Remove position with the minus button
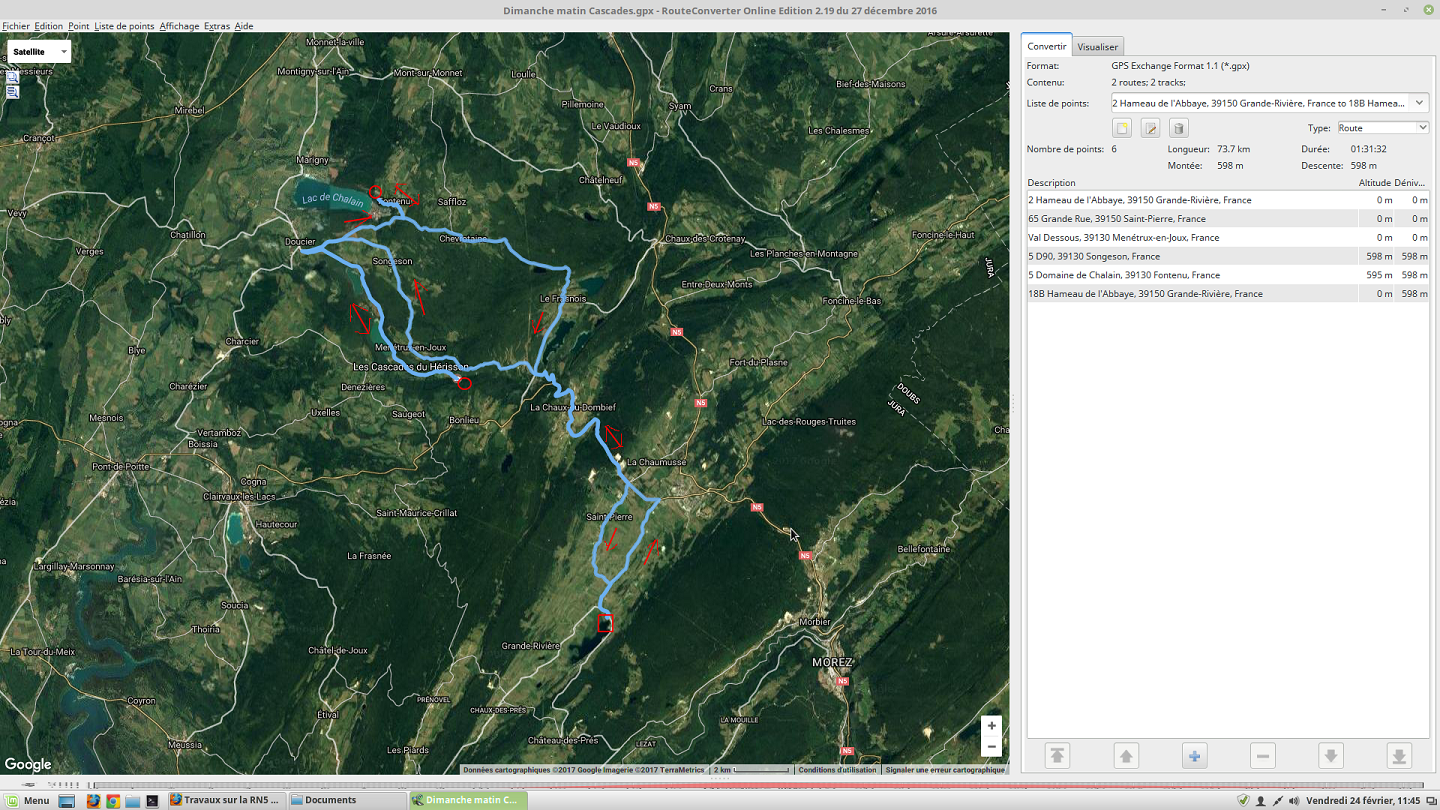This screenshot has width=1440, height=810. (1263, 756)
